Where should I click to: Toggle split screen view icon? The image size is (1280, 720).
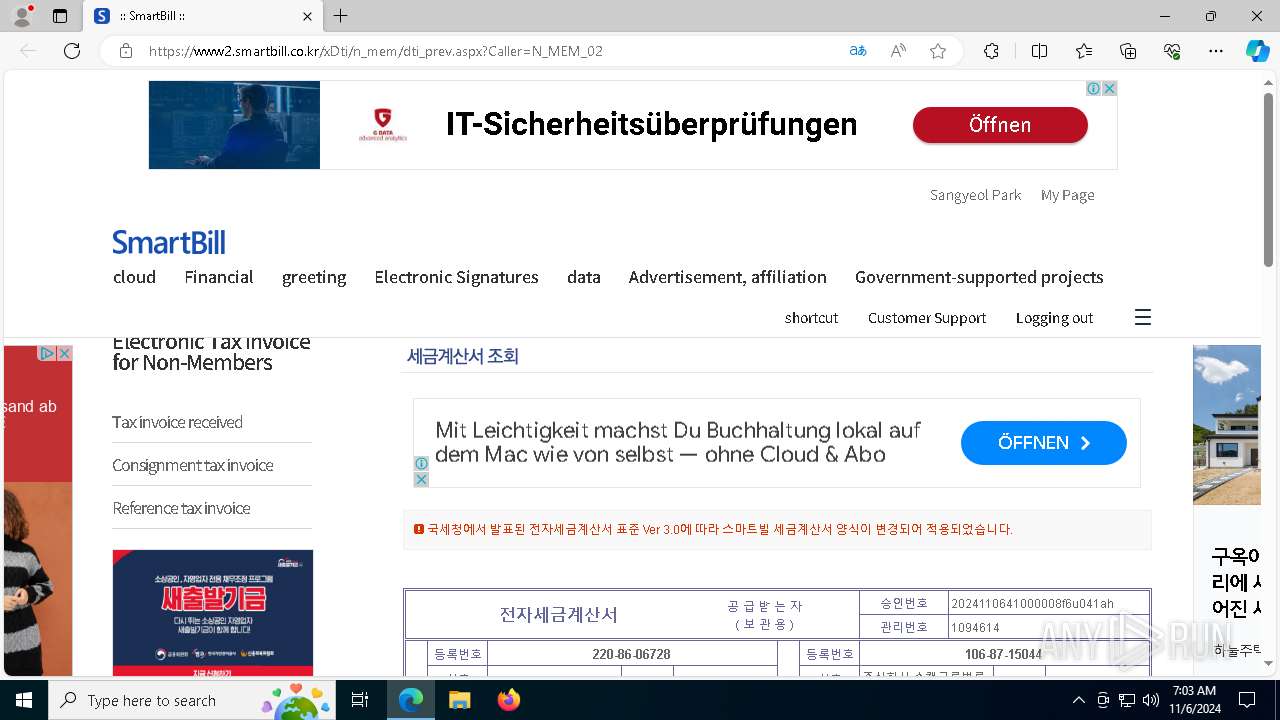tap(1039, 51)
